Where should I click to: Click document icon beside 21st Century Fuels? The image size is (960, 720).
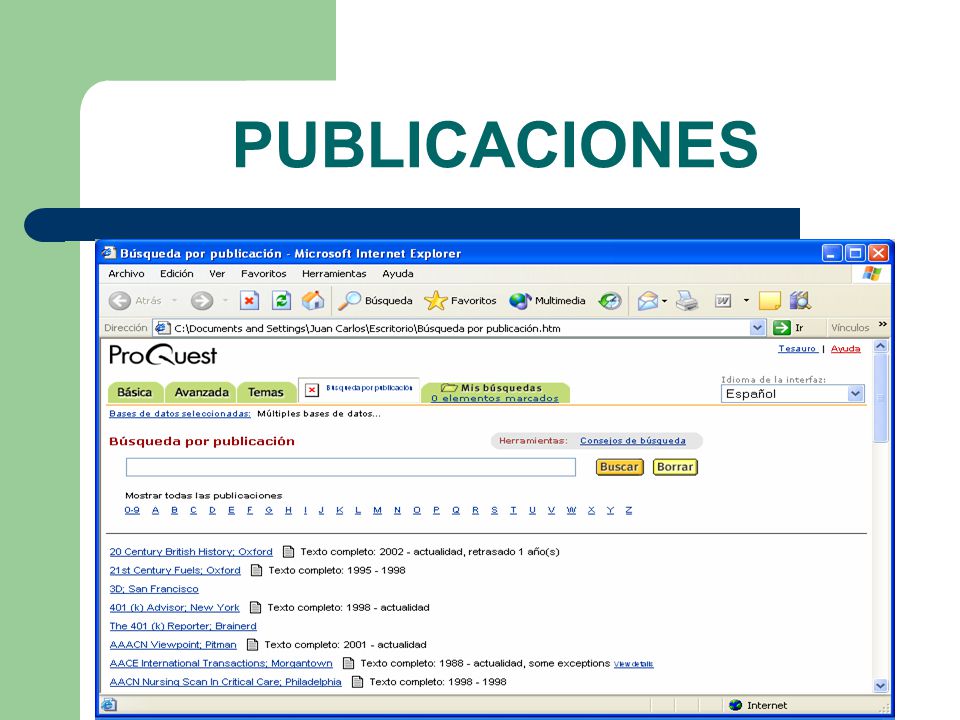(257, 571)
